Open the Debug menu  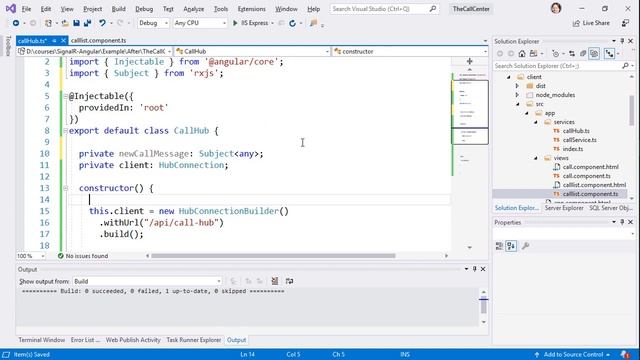144,9
